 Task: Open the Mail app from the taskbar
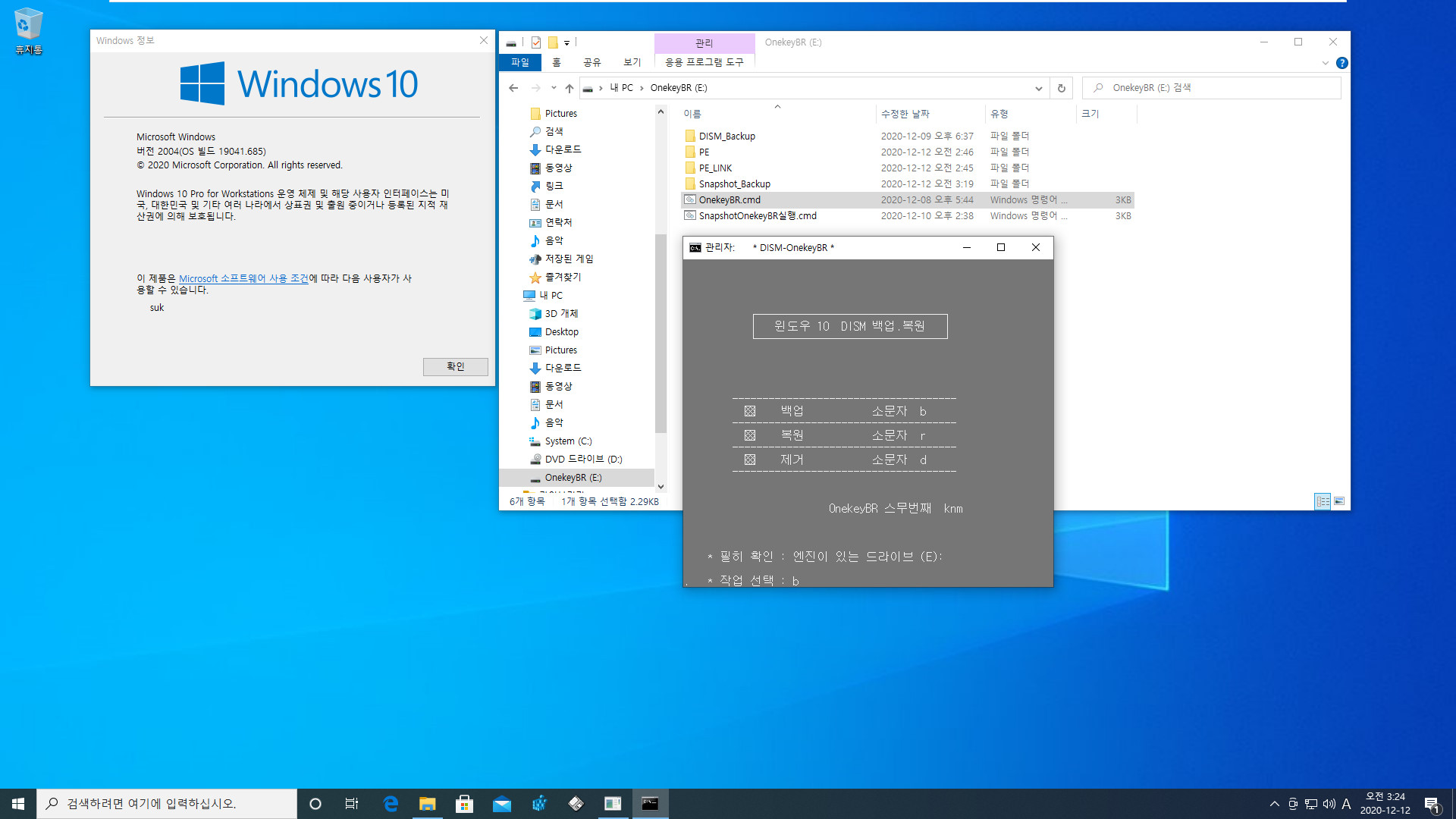(501, 804)
